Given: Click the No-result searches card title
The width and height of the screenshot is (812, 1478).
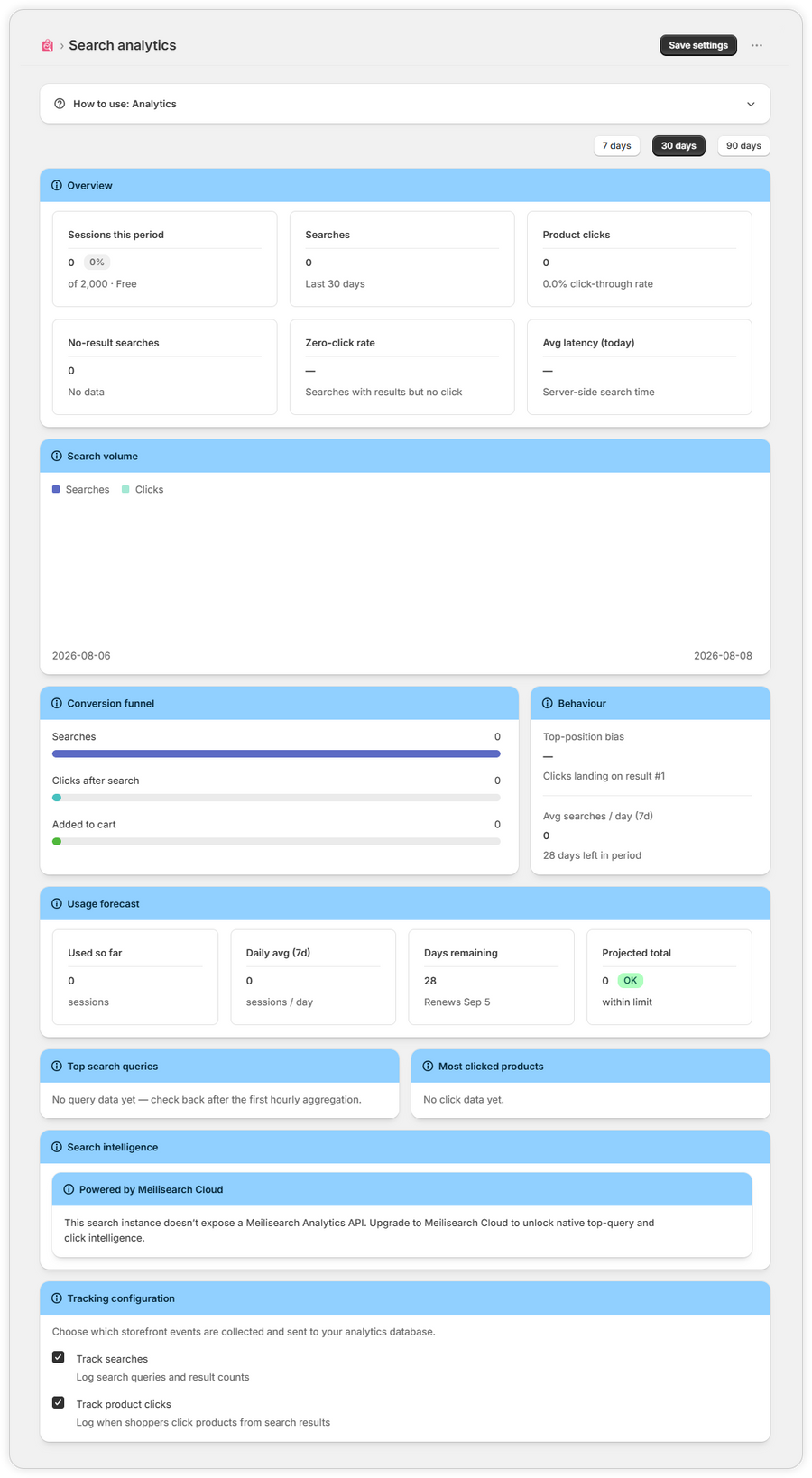Looking at the screenshot, I should [x=113, y=343].
